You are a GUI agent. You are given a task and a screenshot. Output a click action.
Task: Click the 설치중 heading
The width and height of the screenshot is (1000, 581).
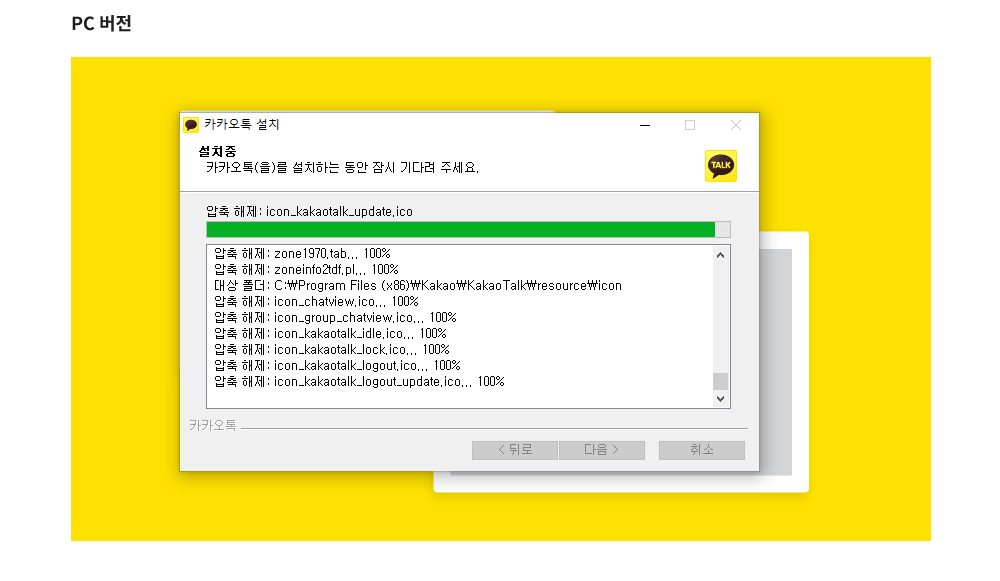coord(217,152)
